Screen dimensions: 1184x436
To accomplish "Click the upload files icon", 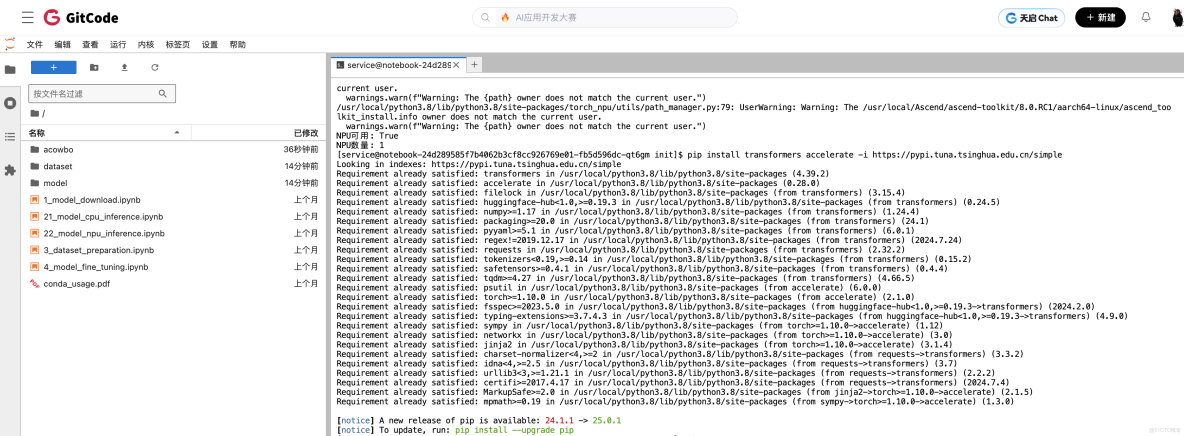I will pos(125,67).
